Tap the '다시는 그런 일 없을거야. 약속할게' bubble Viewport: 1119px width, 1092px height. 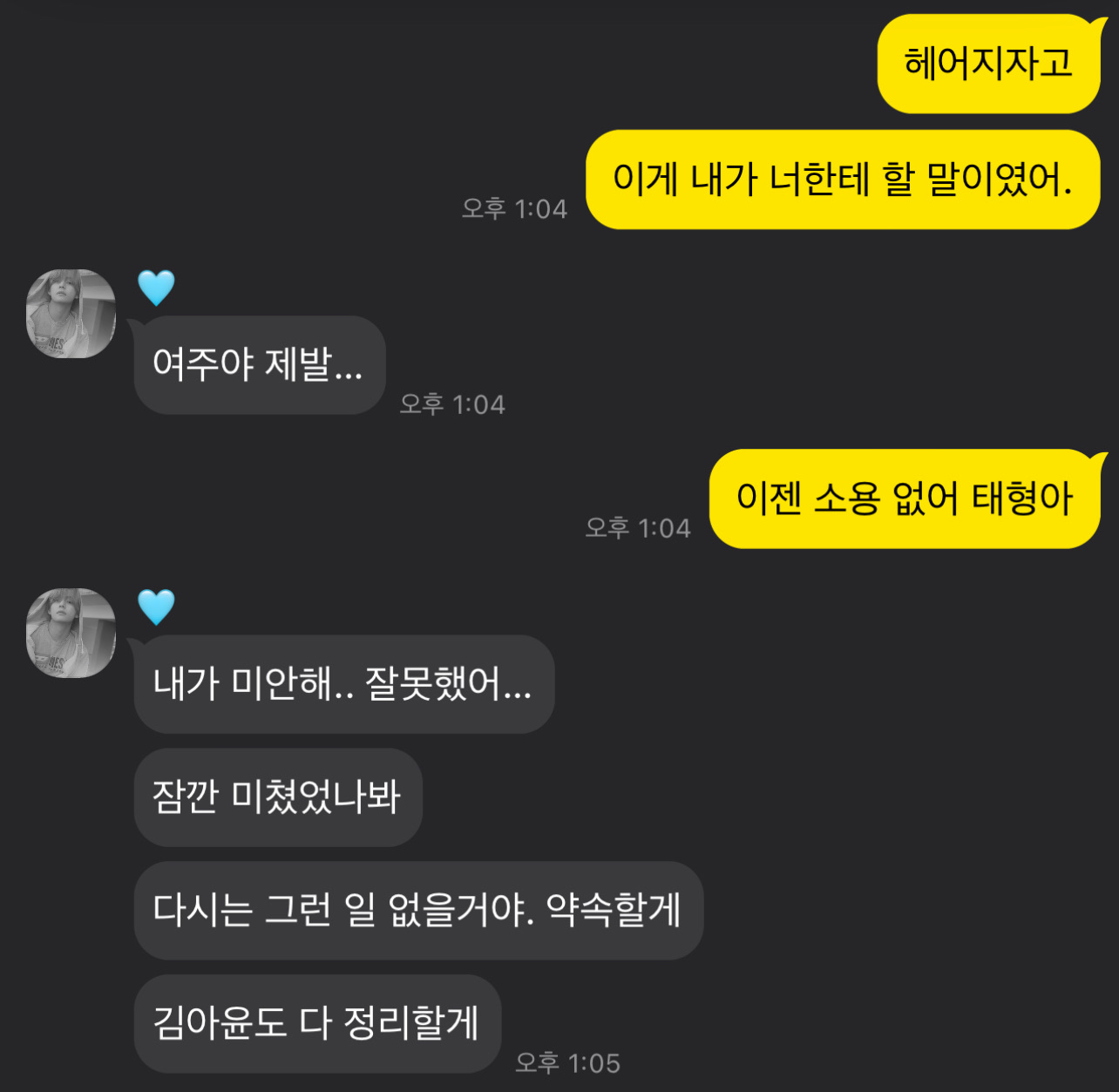[418, 910]
